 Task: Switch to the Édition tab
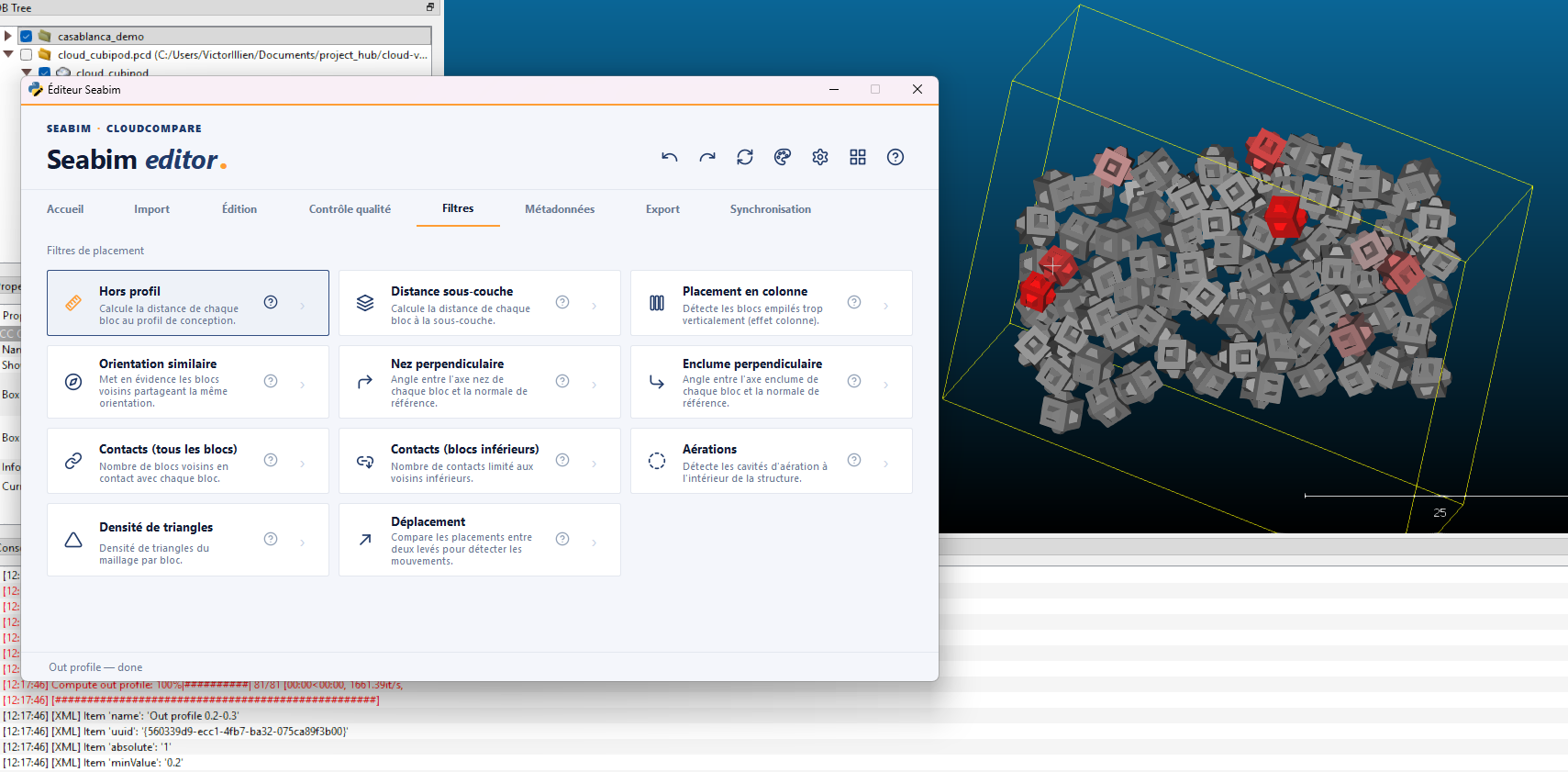(x=239, y=209)
